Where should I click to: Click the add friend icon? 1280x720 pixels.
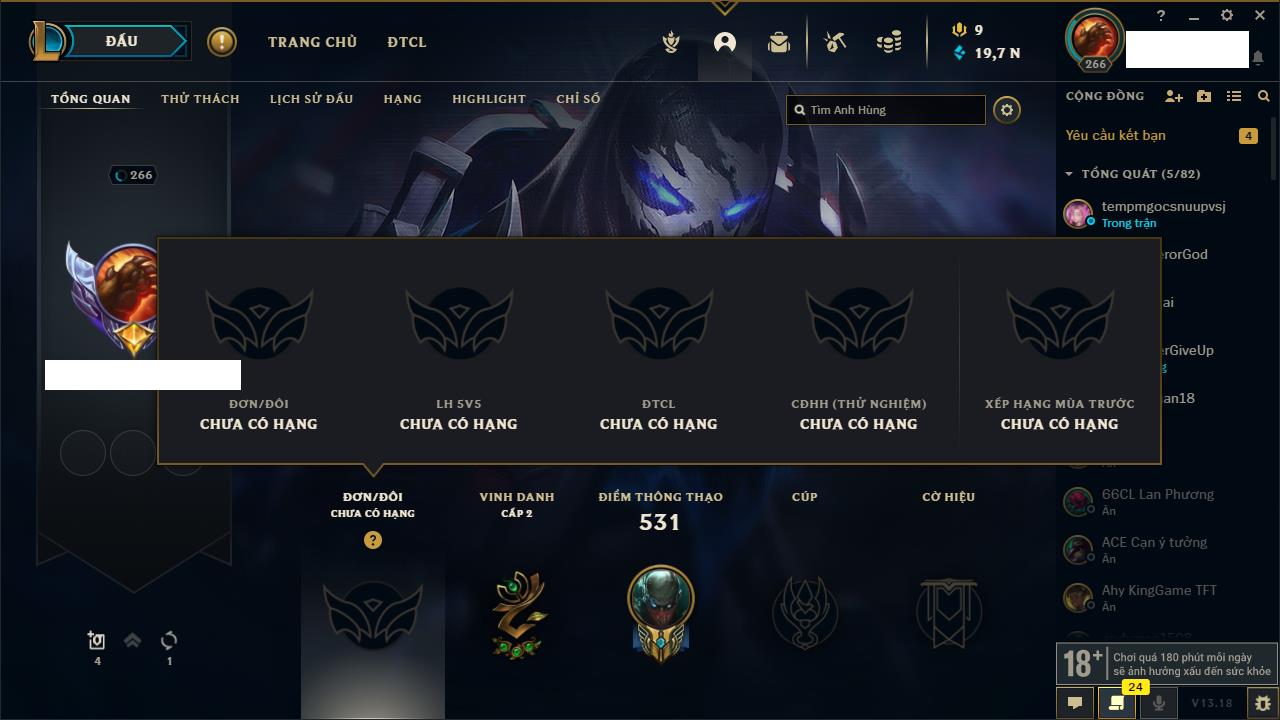(1174, 96)
